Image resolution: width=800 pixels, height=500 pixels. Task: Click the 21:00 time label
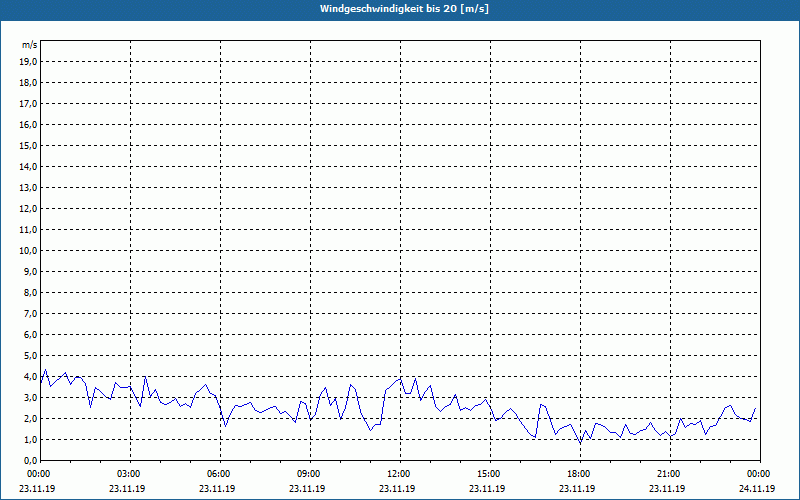click(x=670, y=474)
